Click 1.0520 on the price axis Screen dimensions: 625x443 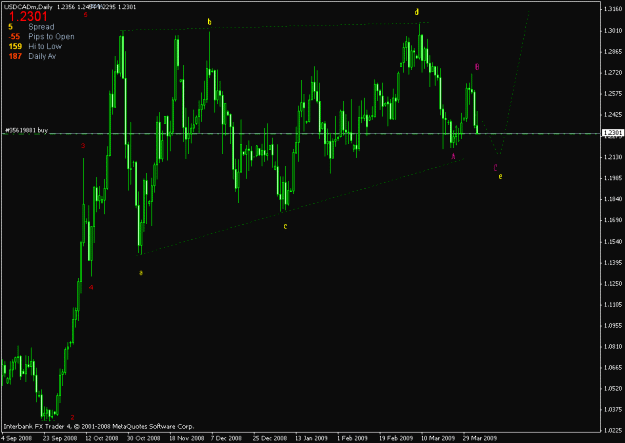613,388
